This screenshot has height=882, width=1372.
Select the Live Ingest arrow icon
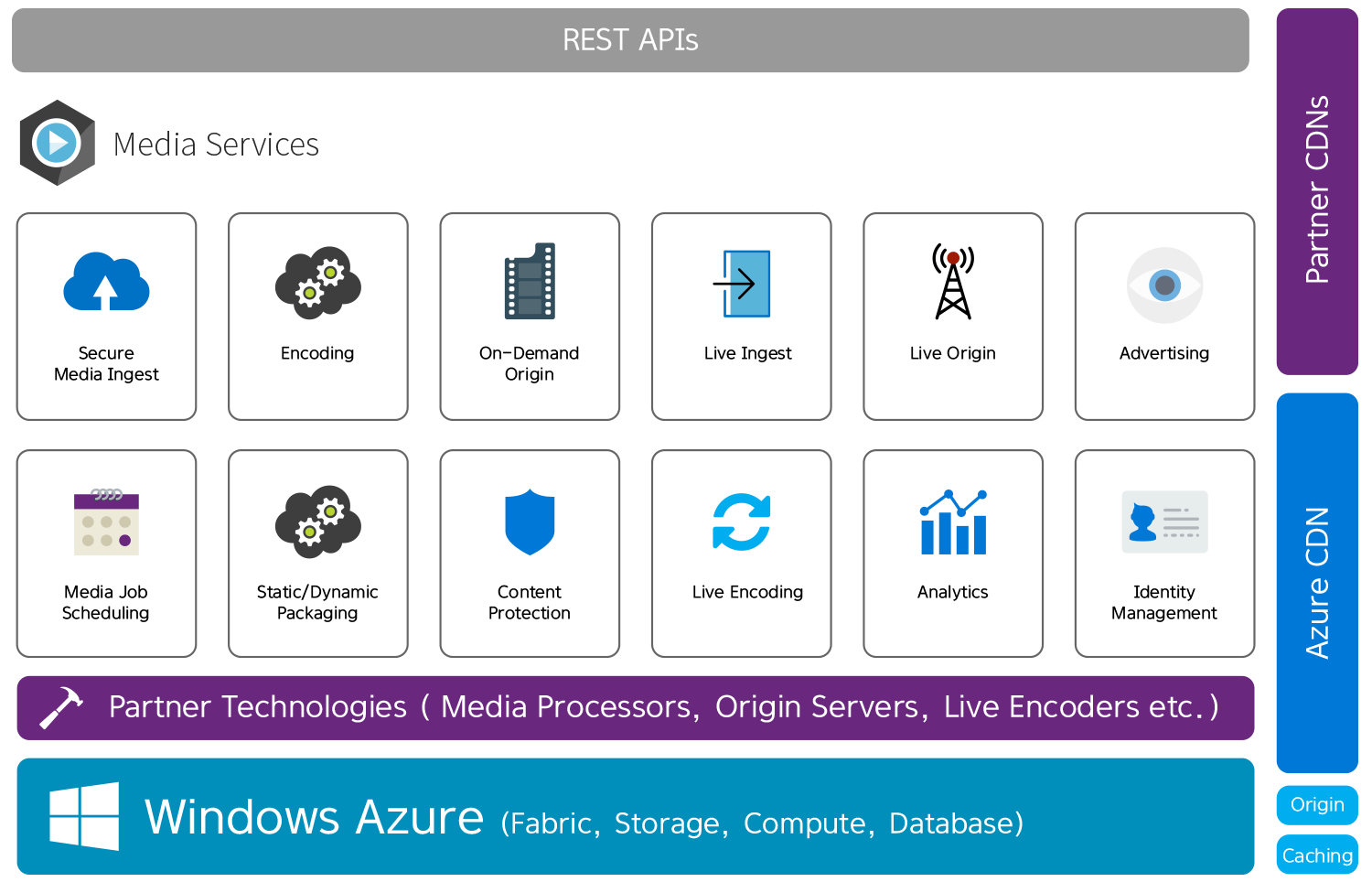[742, 284]
